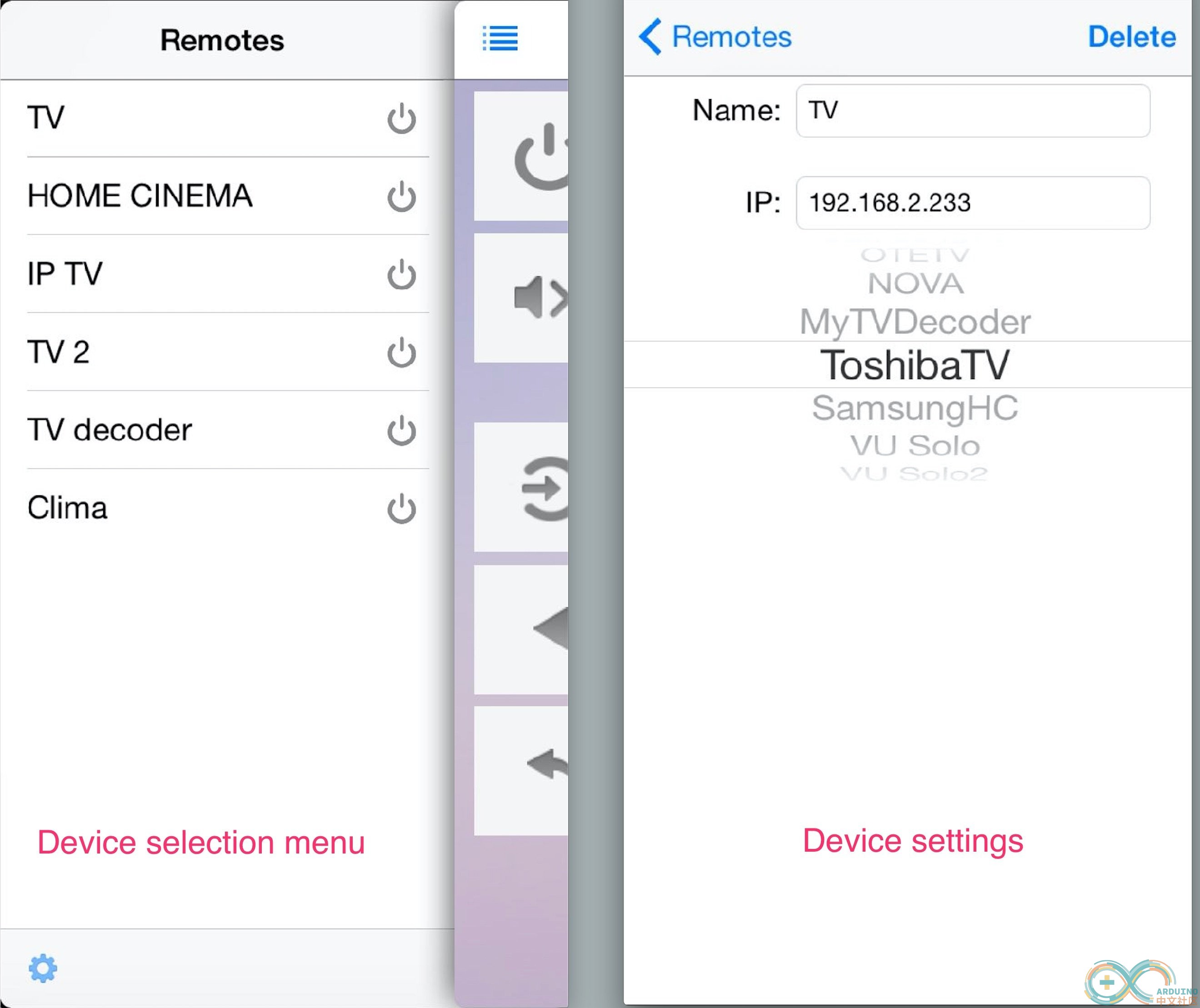
Task: Open the remotes list menu icon
Action: click(500, 38)
